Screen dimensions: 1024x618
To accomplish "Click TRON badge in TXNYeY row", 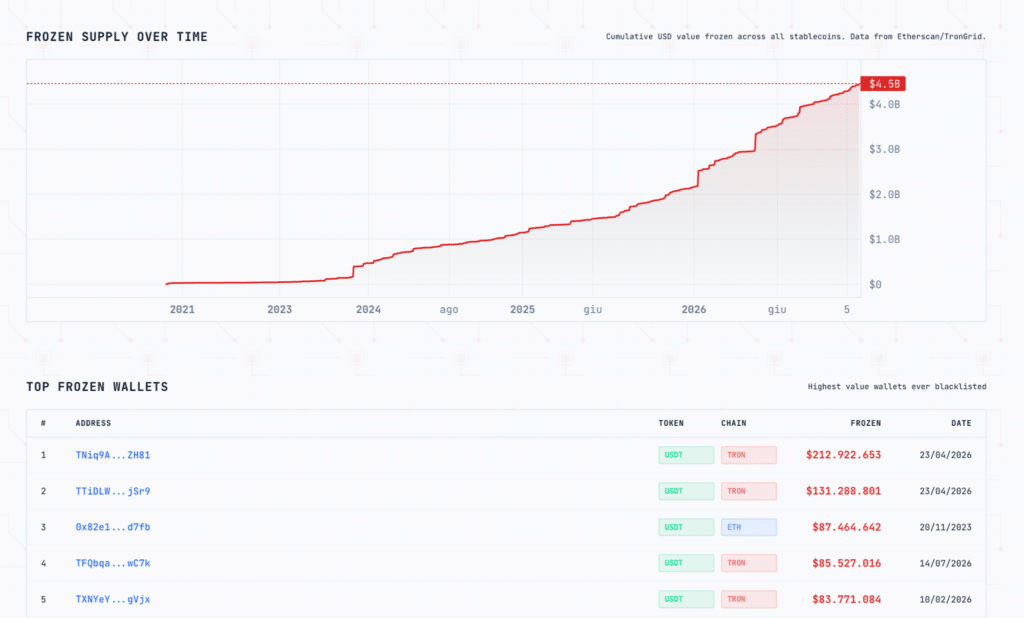I will tap(748, 599).
